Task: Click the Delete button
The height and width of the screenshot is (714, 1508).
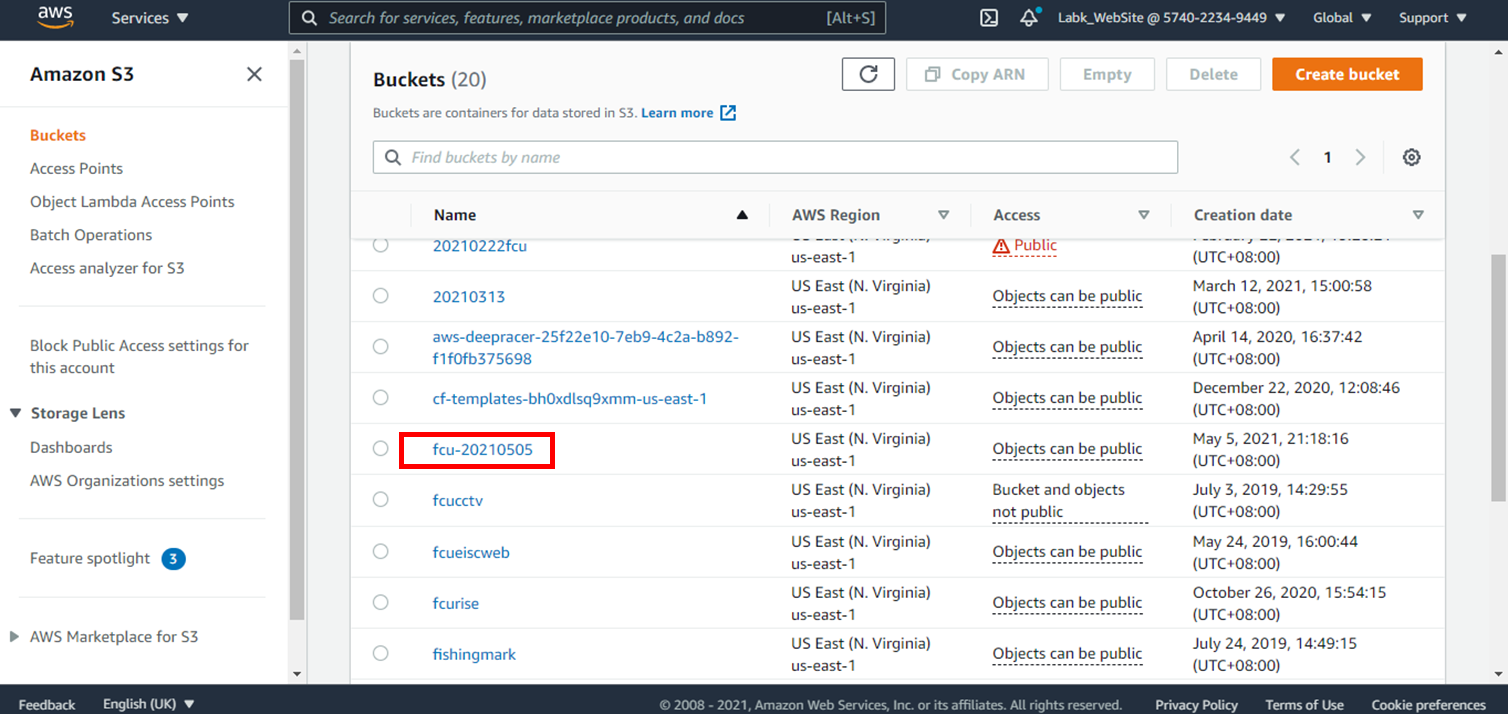Action: (1213, 74)
